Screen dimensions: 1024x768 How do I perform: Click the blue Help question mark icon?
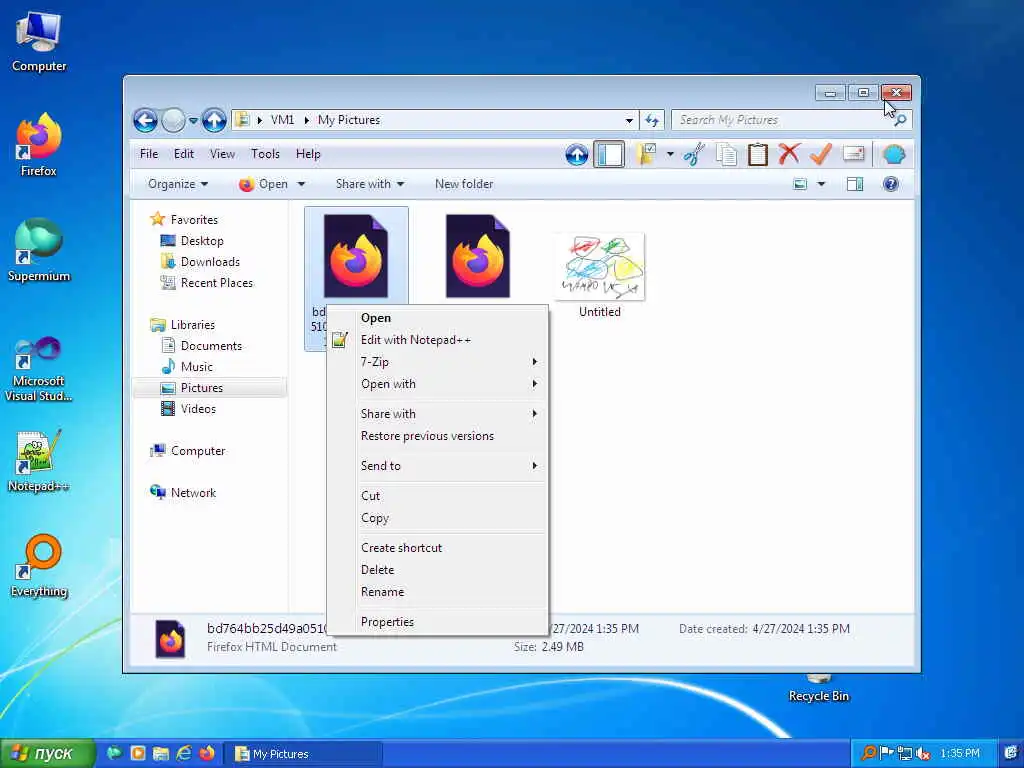[890, 184]
